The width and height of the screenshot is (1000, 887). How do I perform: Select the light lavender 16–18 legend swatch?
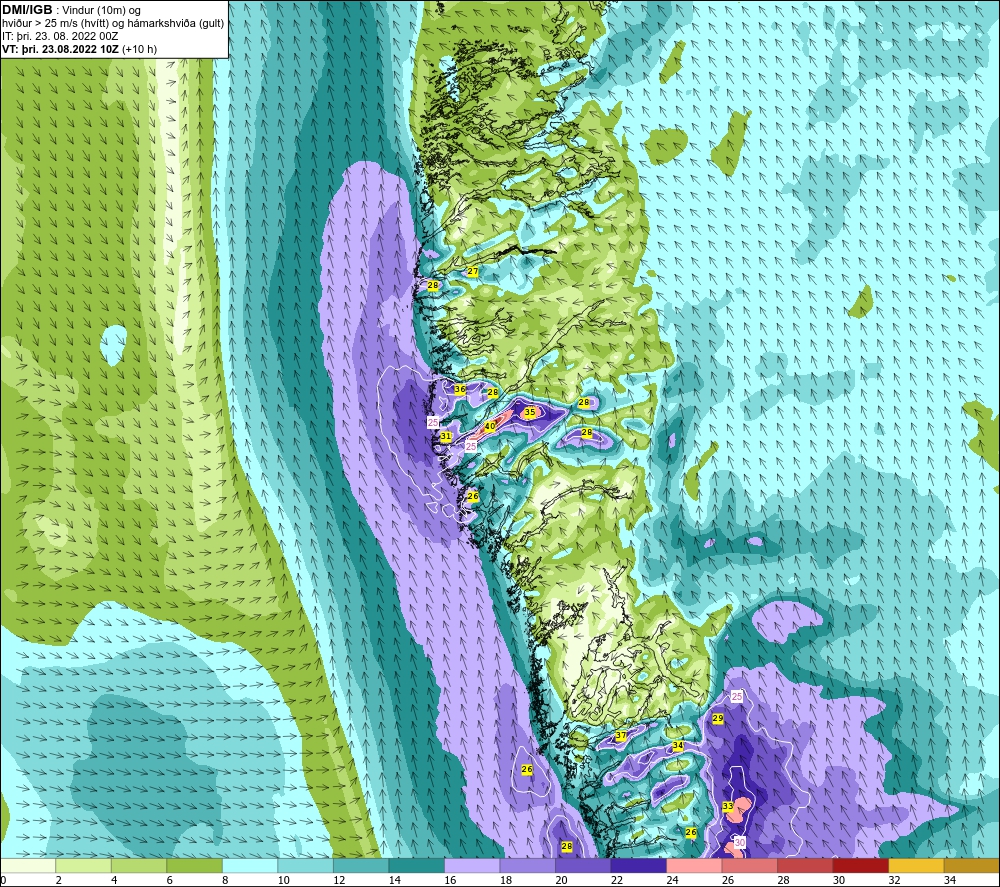[472, 866]
